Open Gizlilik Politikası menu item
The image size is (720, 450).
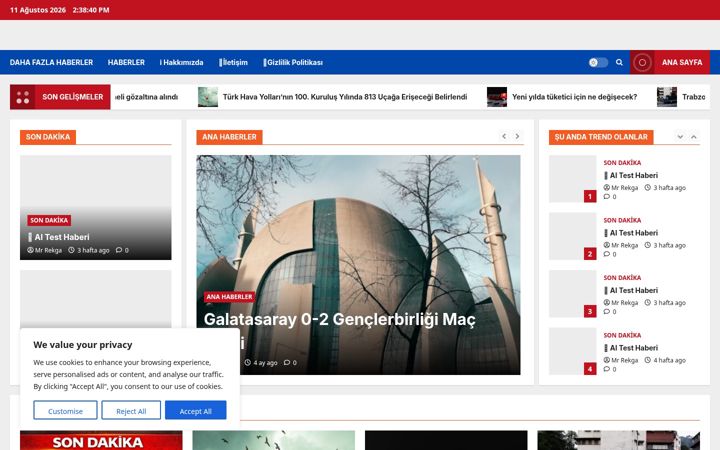pos(293,62)
